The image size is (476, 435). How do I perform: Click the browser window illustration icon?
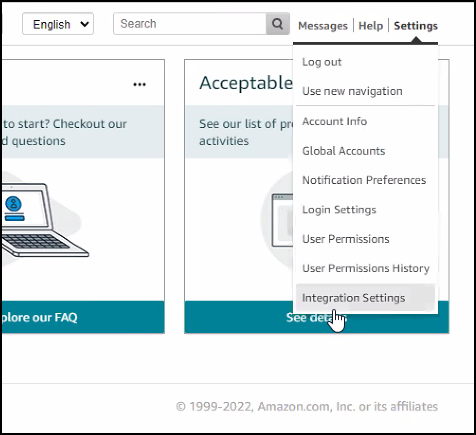(x=283, y=221)
